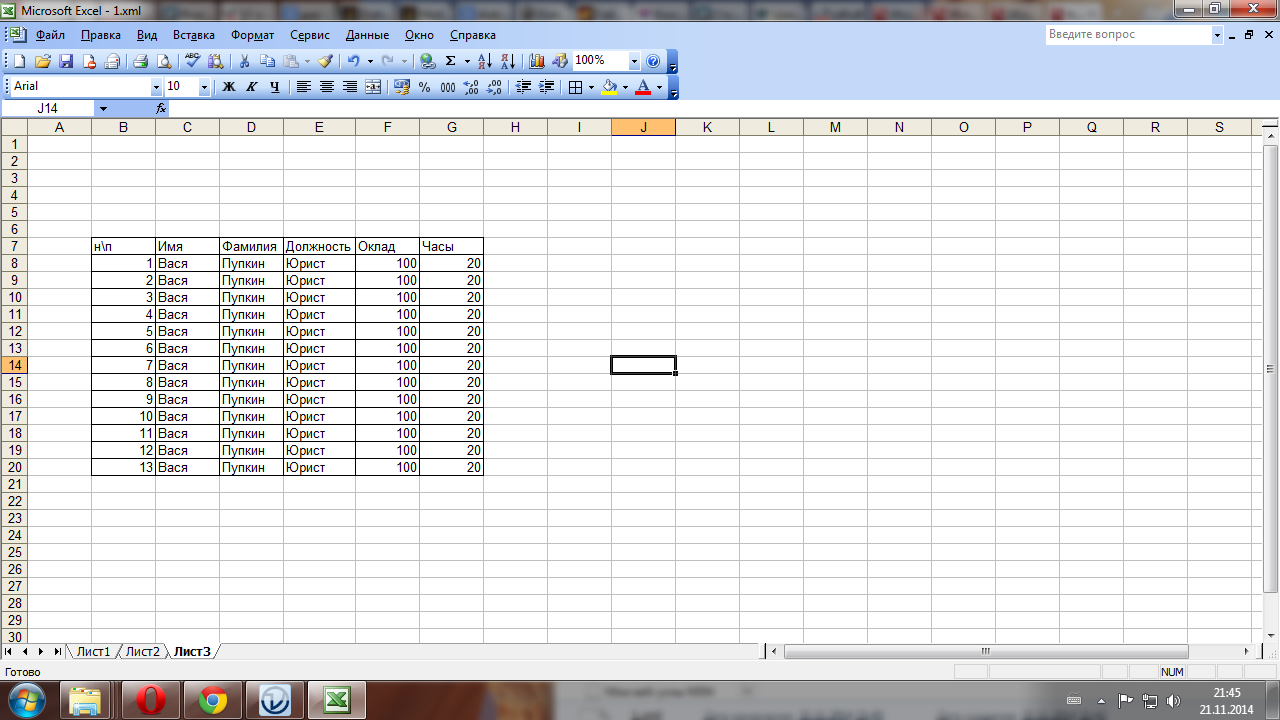Open the Print Preview tool

point(164,61)
